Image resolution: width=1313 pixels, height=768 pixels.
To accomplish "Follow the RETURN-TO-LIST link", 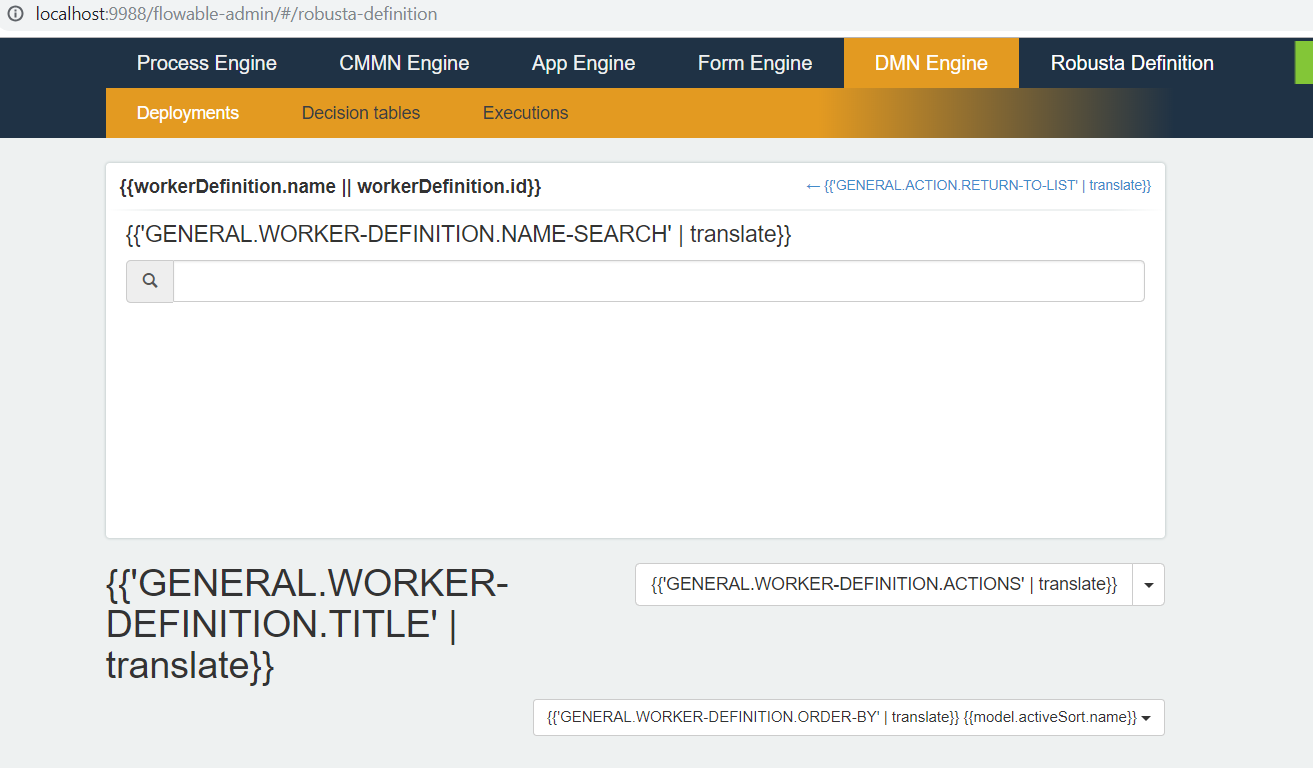I will 978,186.
